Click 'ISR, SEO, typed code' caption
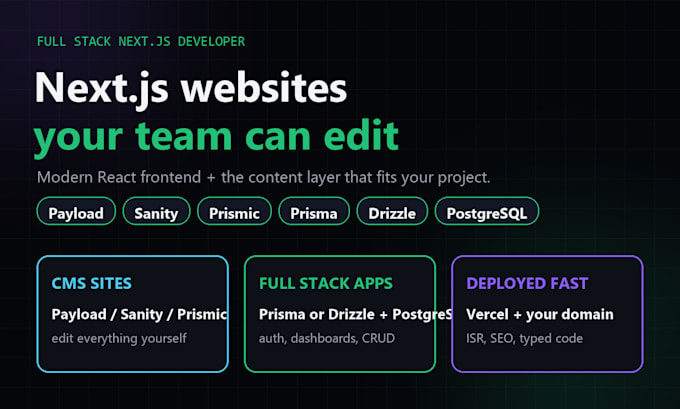680x409 pixels. pyautogui.click(x=525, y=338)
